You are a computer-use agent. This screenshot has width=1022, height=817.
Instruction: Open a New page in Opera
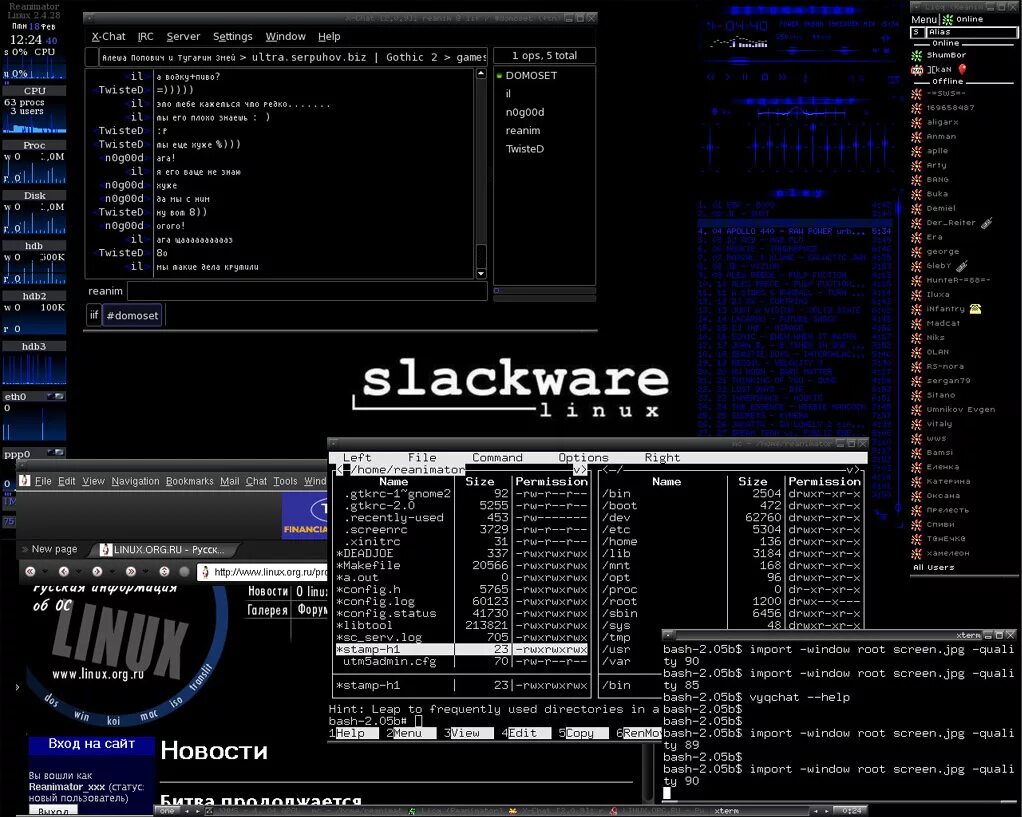click(x=50, y=549)
